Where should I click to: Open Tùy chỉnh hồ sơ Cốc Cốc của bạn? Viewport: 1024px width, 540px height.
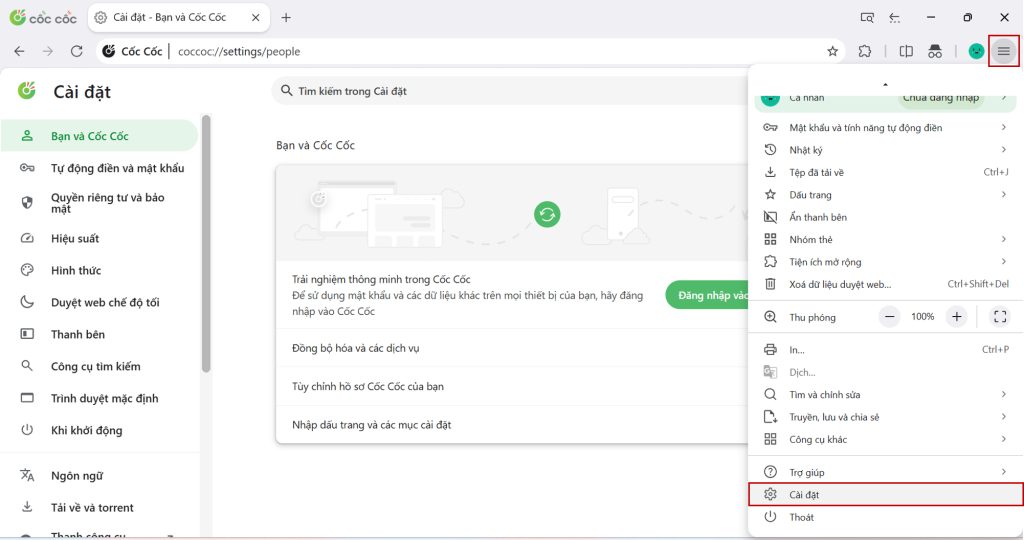tap(512, 387)
